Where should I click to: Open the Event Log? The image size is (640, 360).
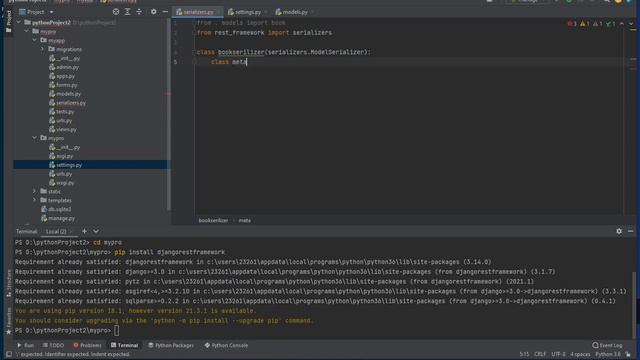[607, 345]
